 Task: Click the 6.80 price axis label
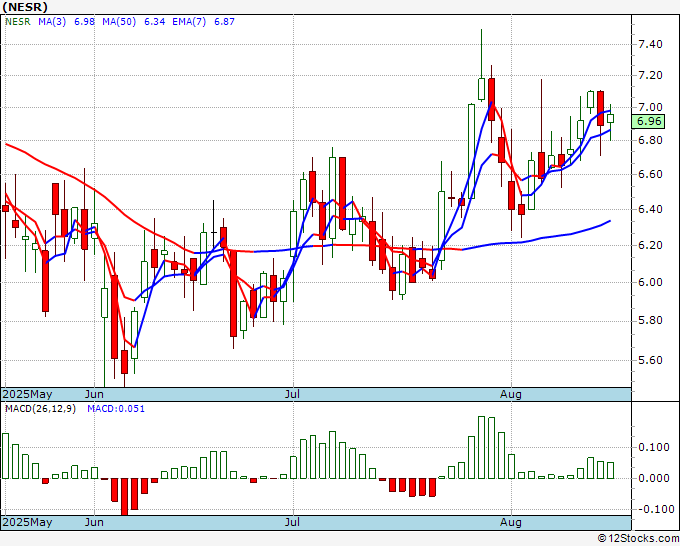point(650,140)
